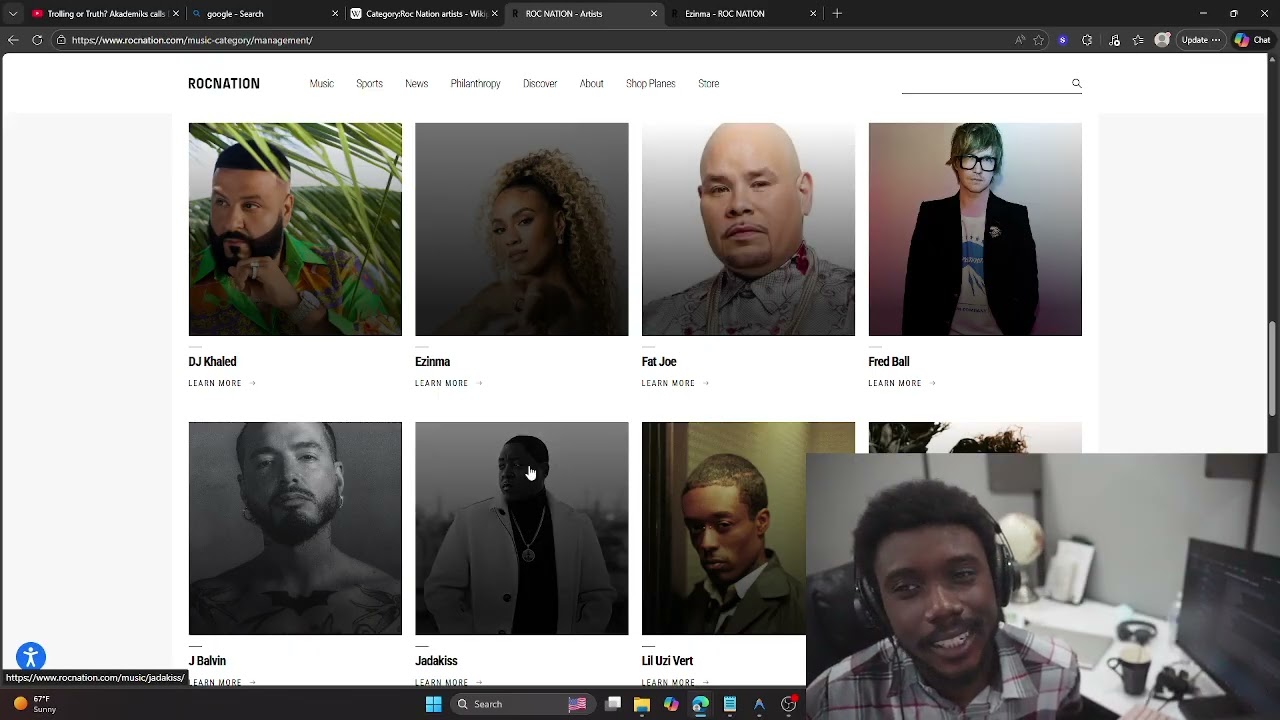Reload the page with the refresh icon
The height and width of the screenshot is (720, 1280).
37,40
